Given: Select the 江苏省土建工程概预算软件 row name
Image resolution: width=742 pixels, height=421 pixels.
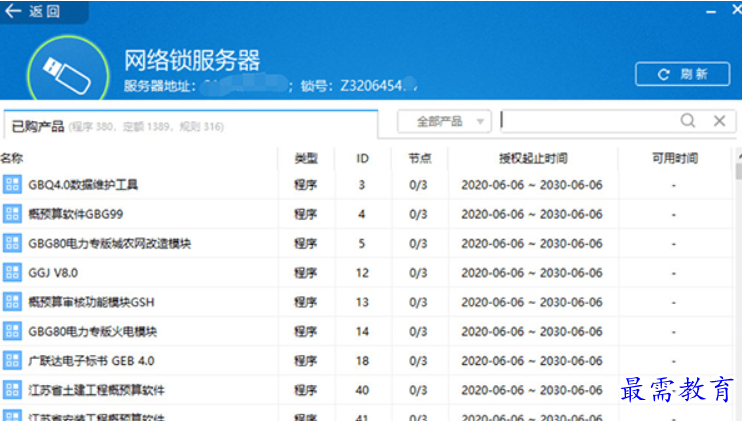Looking at the screenshot, I should coord(96,390).
